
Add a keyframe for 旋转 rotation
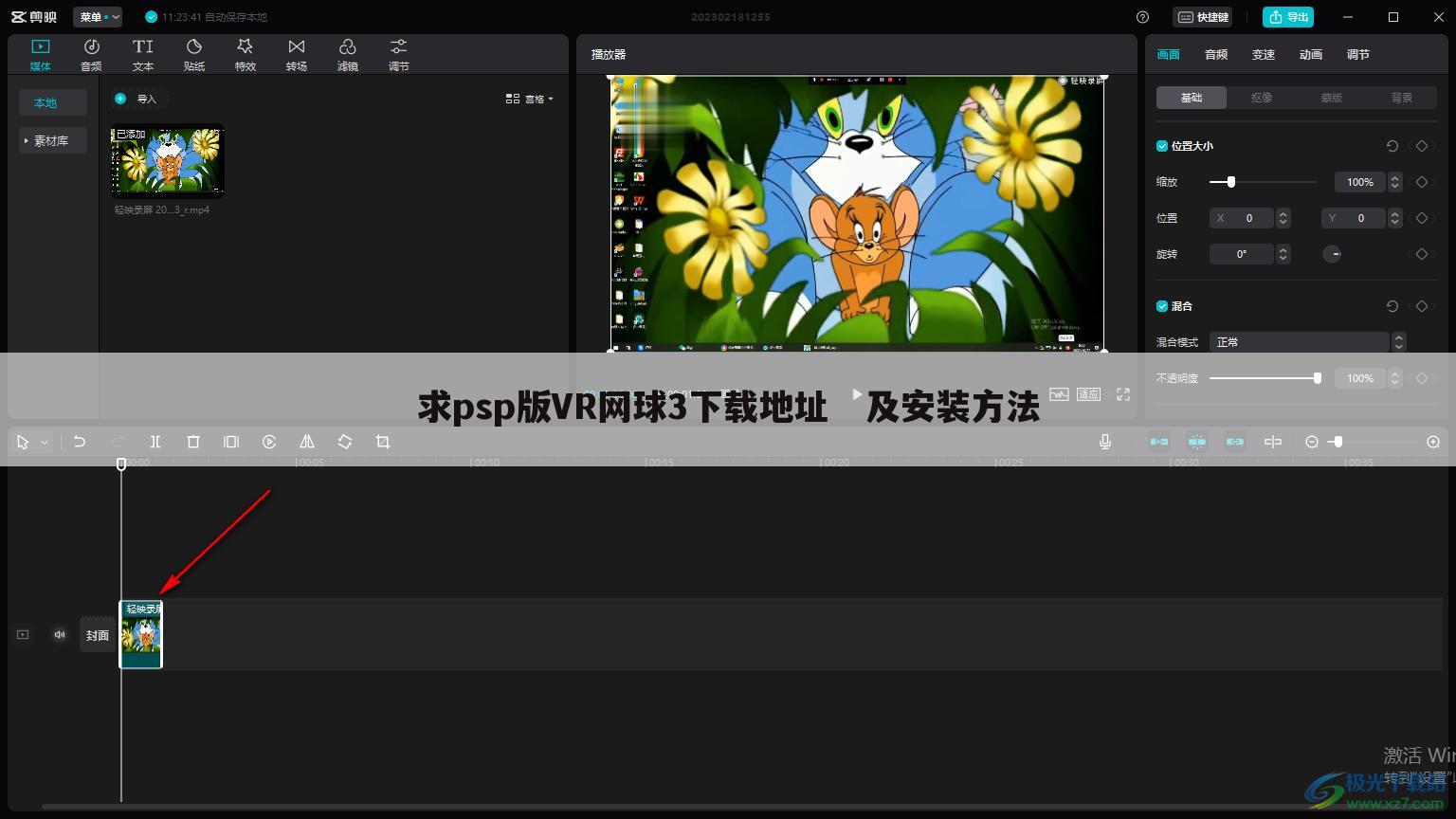coord(1422,254)
